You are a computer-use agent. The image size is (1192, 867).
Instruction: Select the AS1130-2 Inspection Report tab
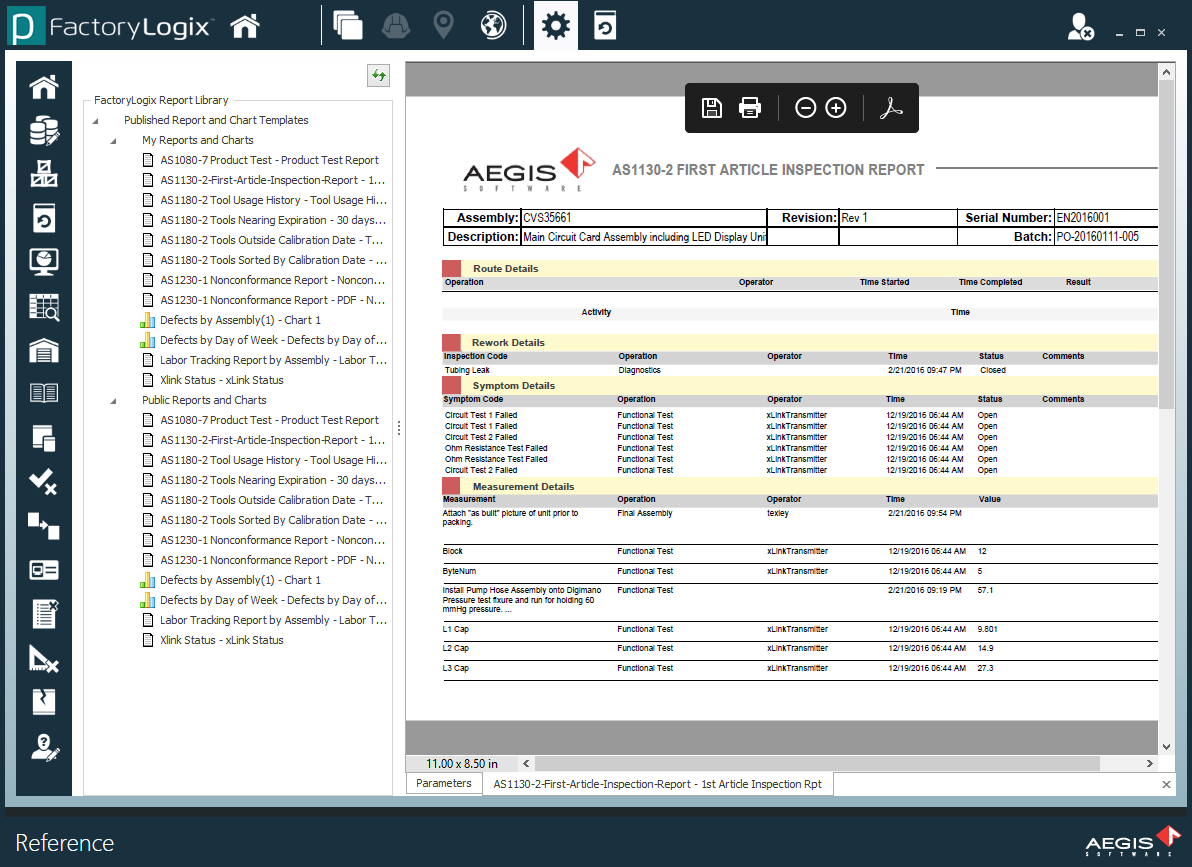pyautogui.click(x=660, y=783)
